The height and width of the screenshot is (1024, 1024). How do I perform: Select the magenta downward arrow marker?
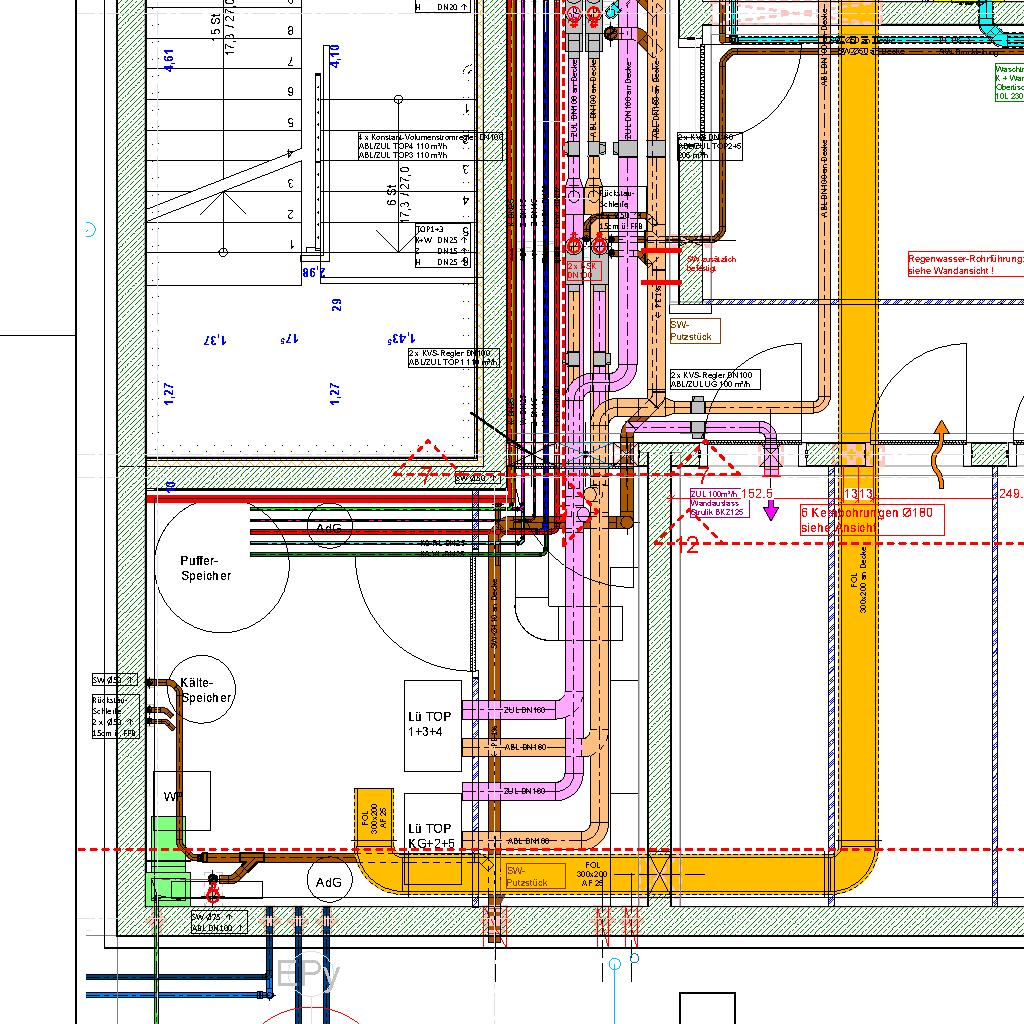(771, 512)
